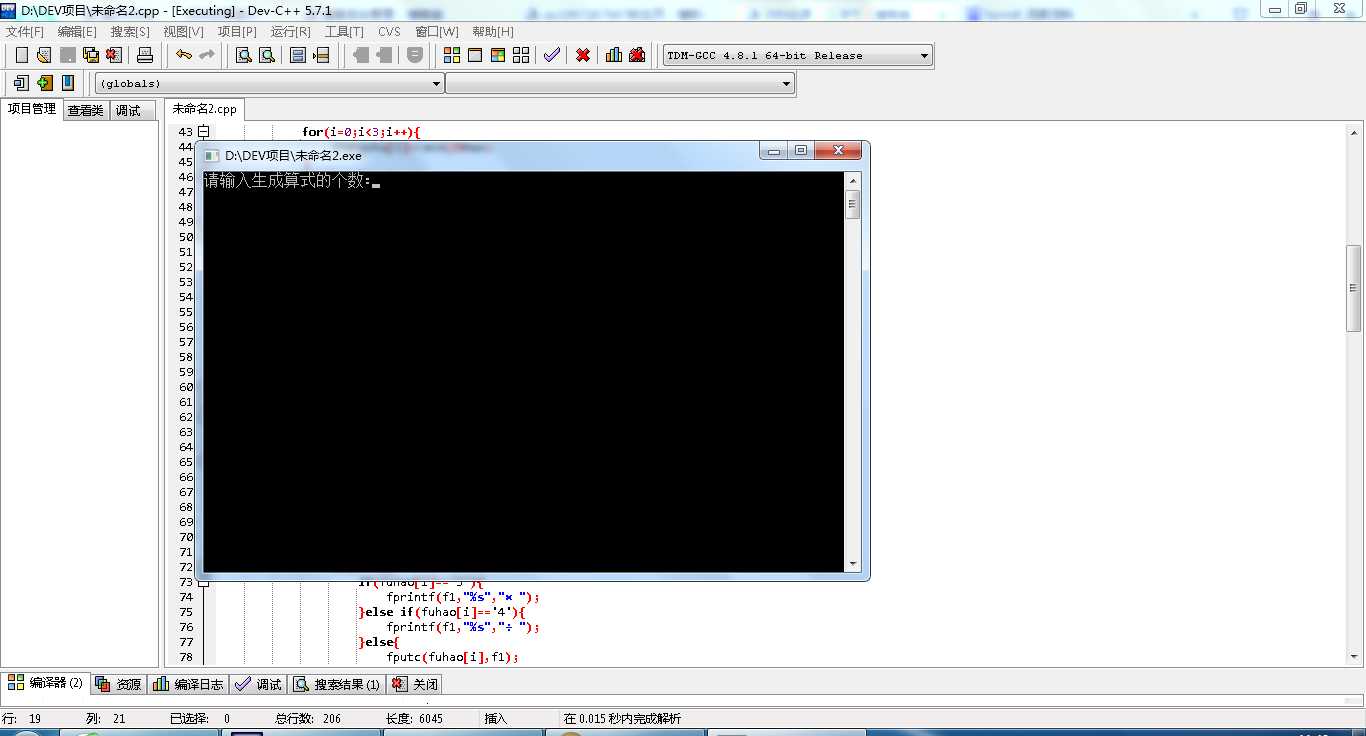Delete profiling information icon
The height and width of the screenshot is (736, 1366).
pos(637,55)
